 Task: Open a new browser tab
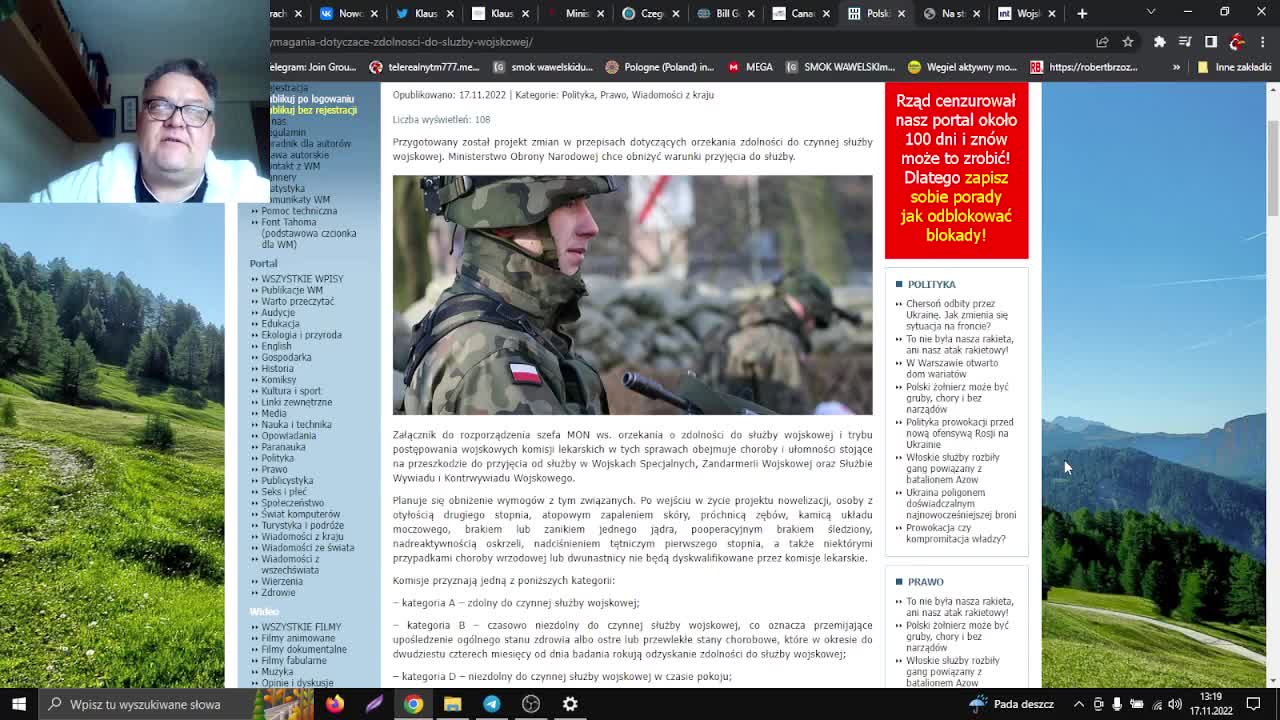[x=1082, y=13]
